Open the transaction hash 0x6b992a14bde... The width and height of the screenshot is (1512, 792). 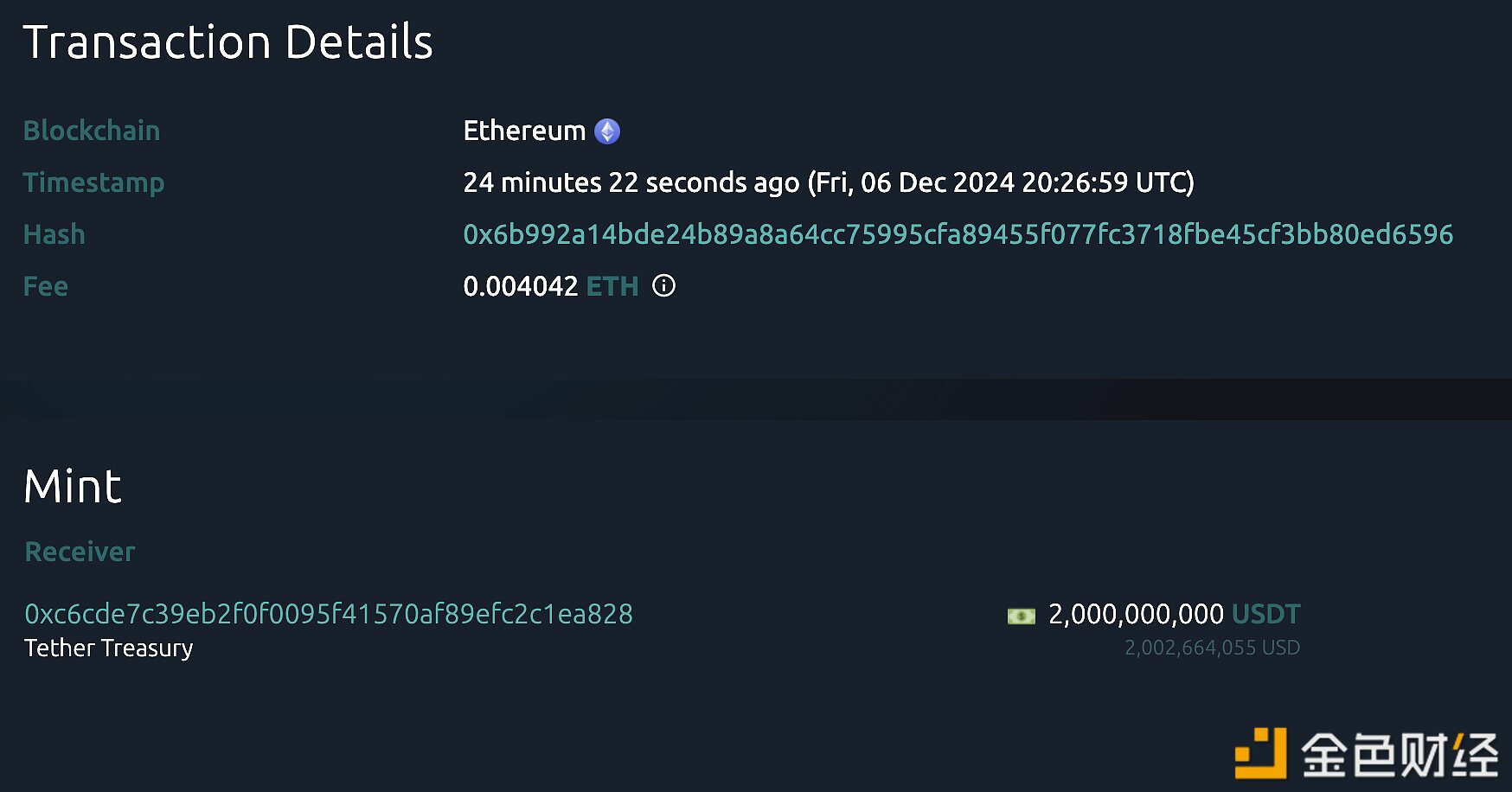point(958,233)
